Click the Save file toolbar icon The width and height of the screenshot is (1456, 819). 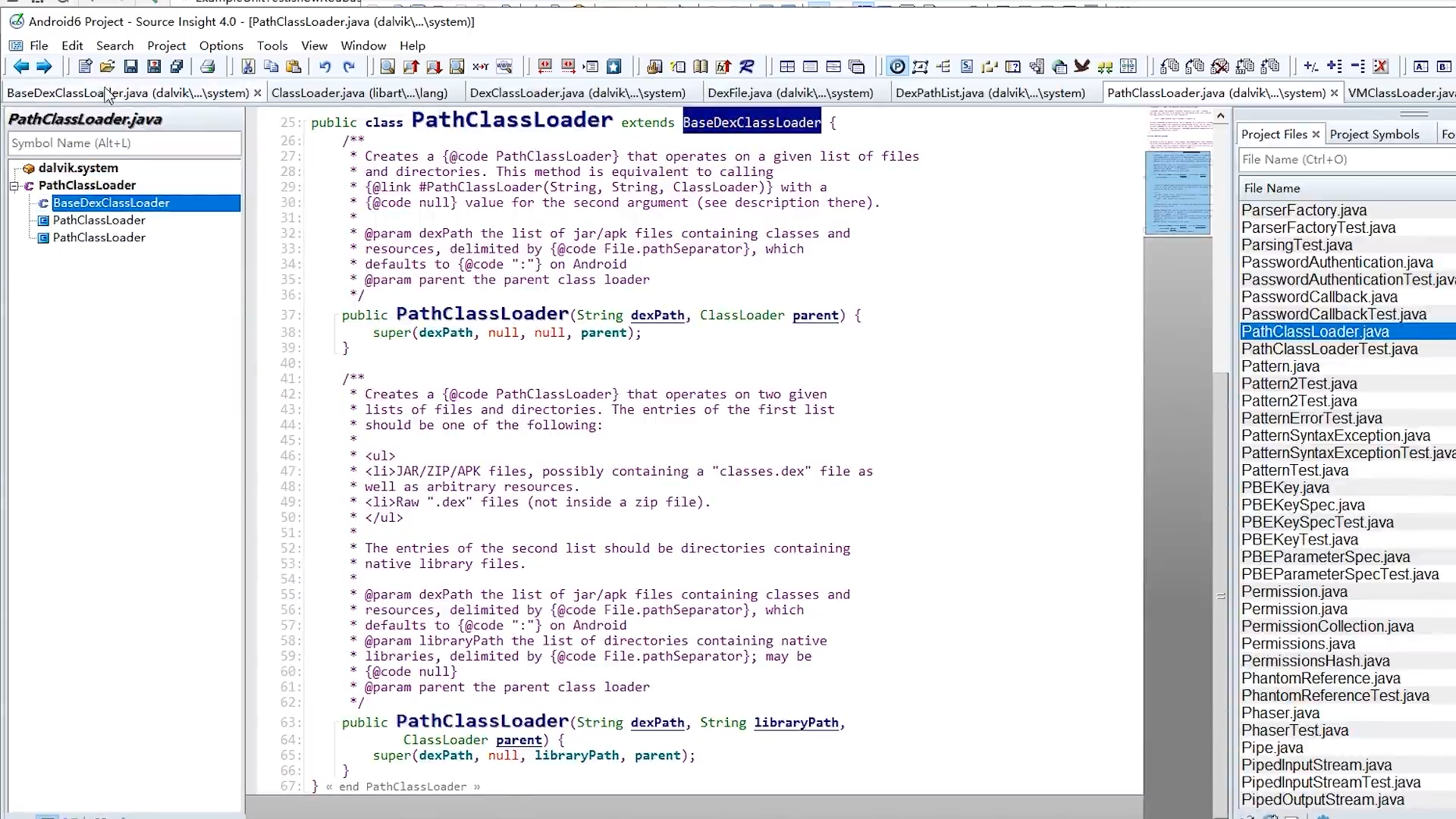pyautogui.click(x=130, y=67)
